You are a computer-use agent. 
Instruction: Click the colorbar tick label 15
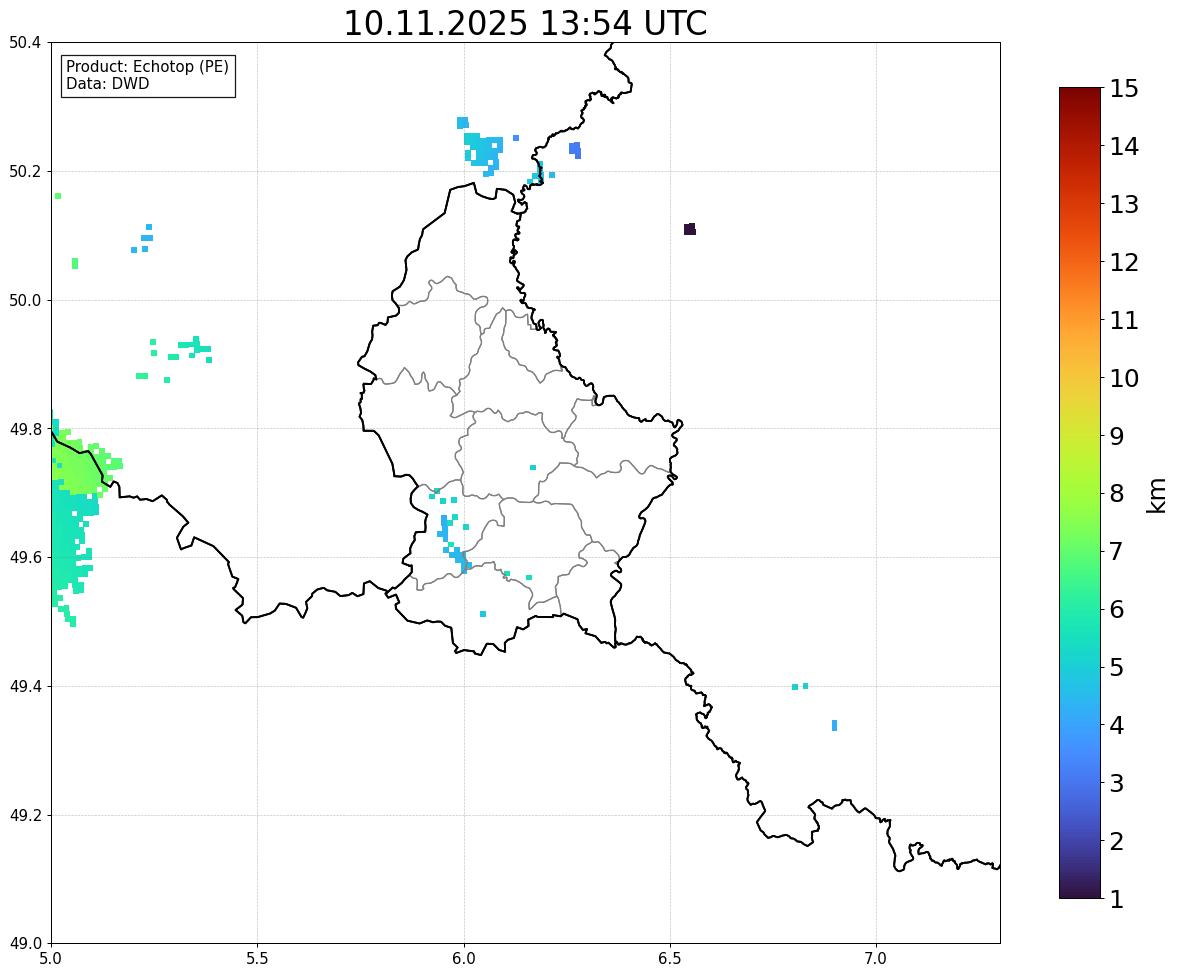click(1124, 89)
